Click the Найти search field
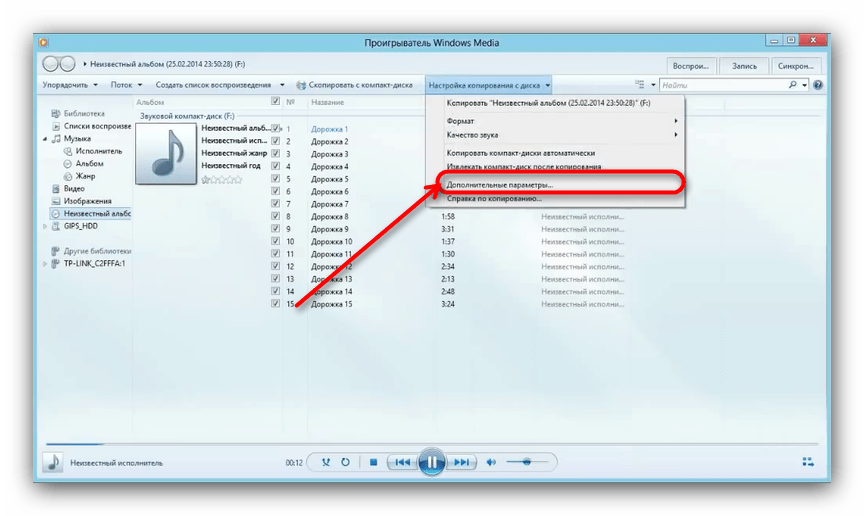Viewport: 864px width, 516px height. 724,85
